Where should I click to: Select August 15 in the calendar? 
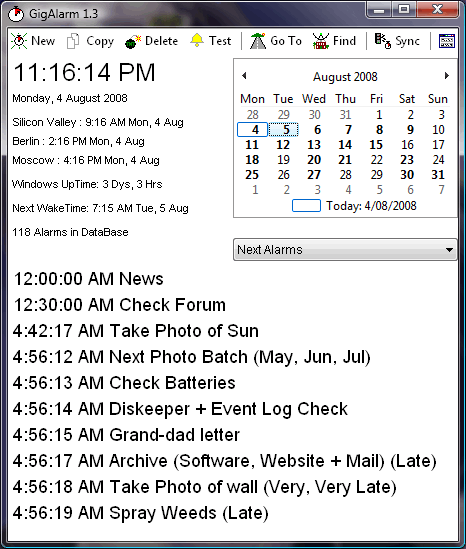[x=376, y=145]
